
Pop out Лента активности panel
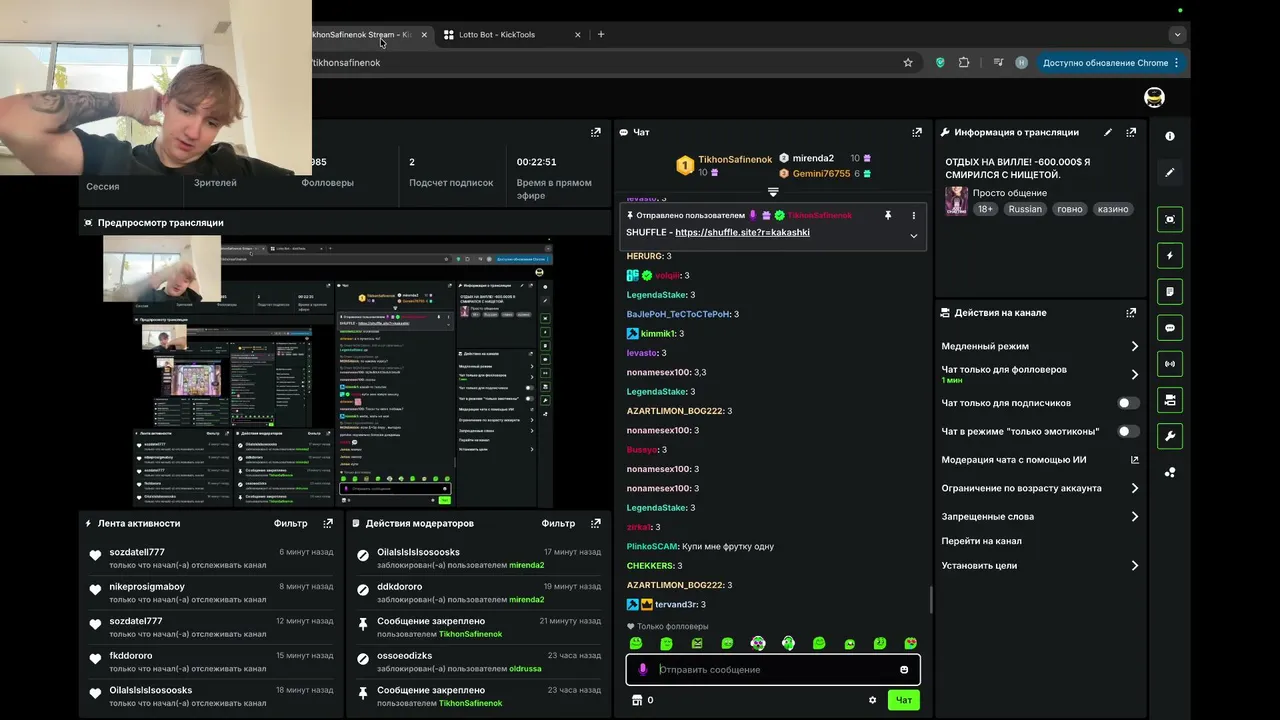click(328, 523)
